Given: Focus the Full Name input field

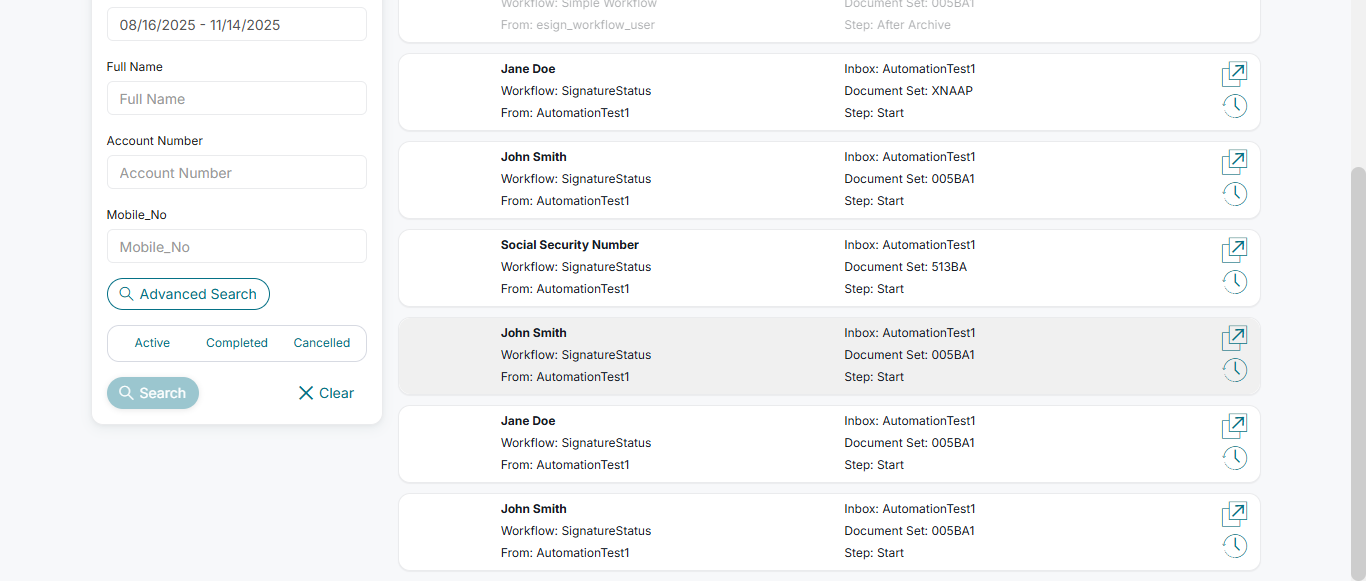Looking at the screenshot, I should 236,99.
